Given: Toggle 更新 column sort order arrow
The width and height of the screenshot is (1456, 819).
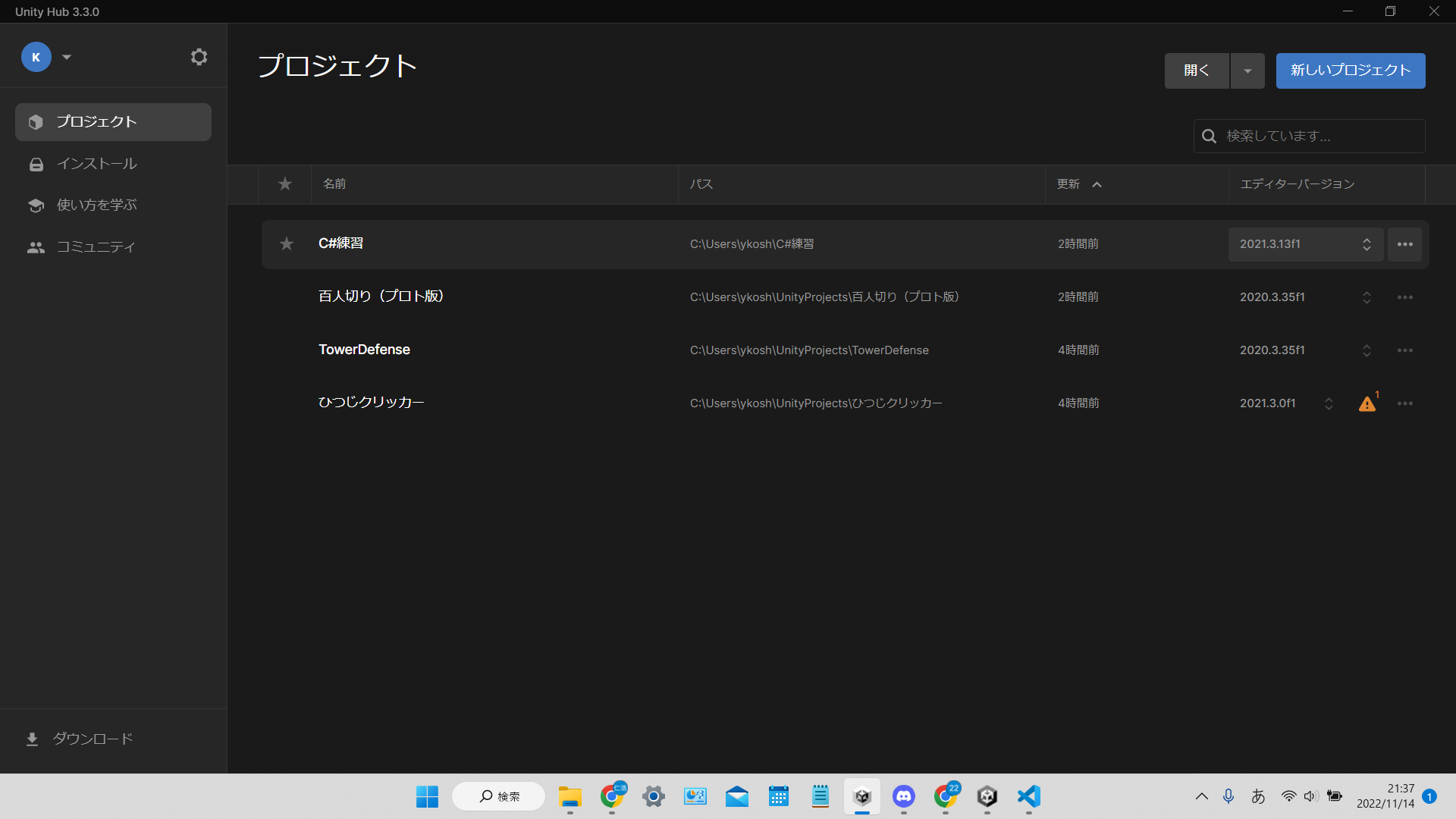Looking at the screenshot, I should click(1097, 184).
